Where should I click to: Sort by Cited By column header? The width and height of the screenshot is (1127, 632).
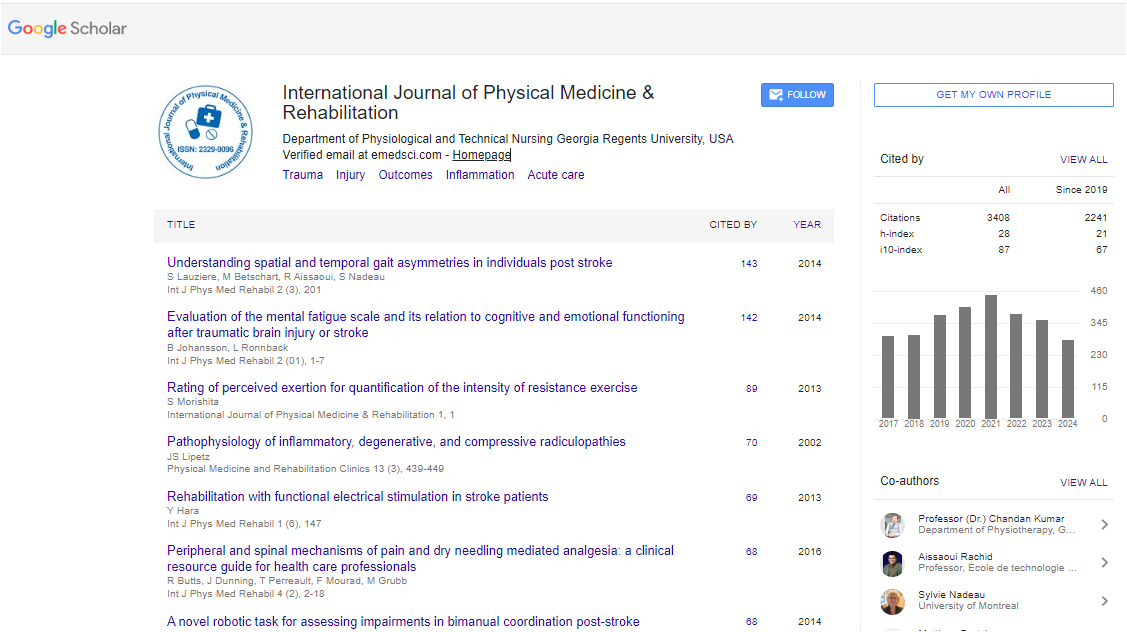[733, 225]
